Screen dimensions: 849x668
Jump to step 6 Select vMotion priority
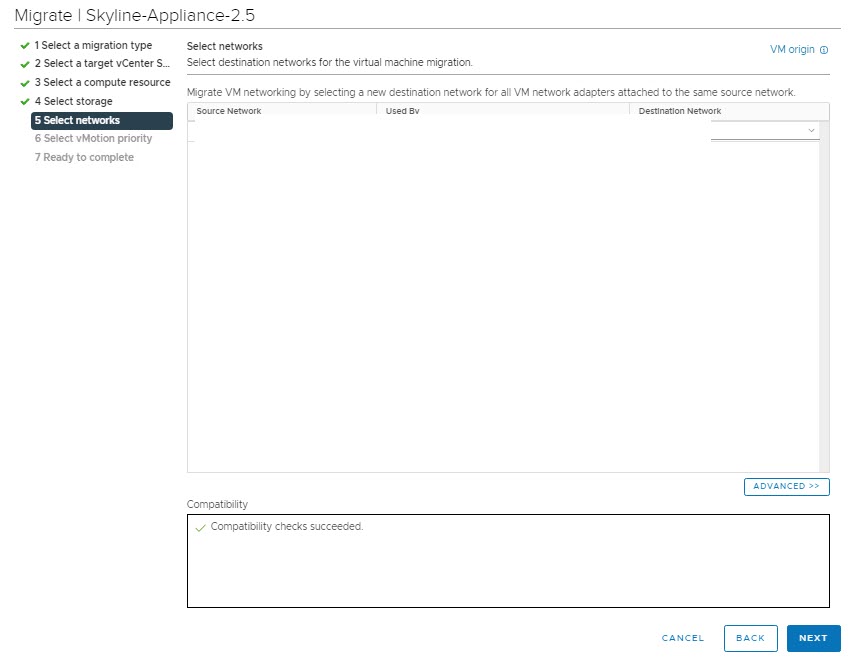tap(93, 139)
